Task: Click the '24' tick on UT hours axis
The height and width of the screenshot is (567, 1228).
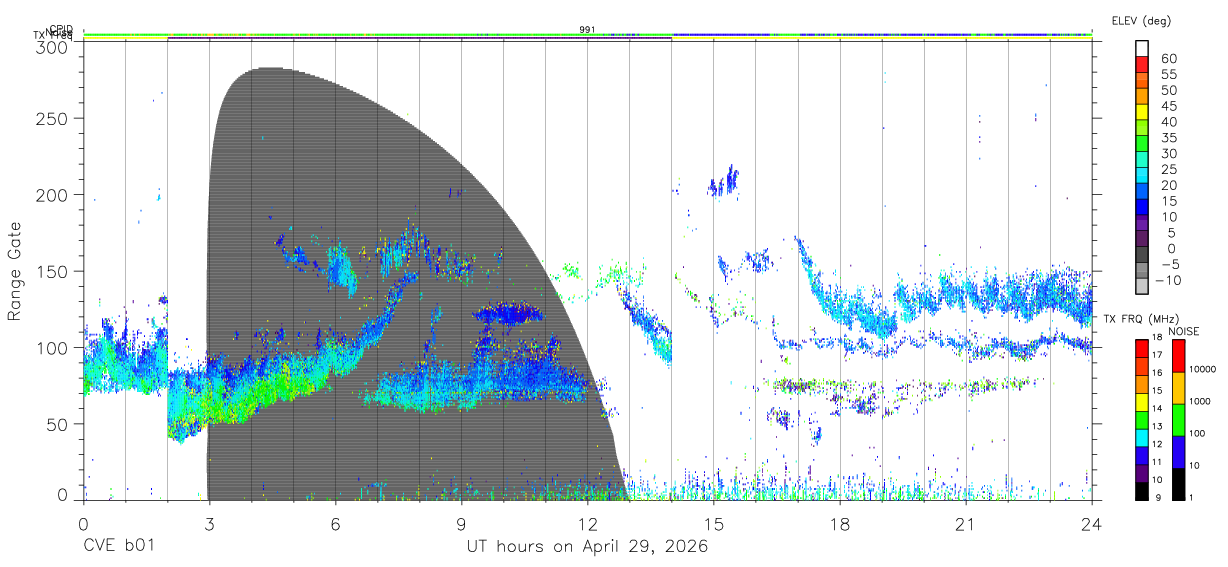Action: pyautogui.click(x=1092, y=524)
